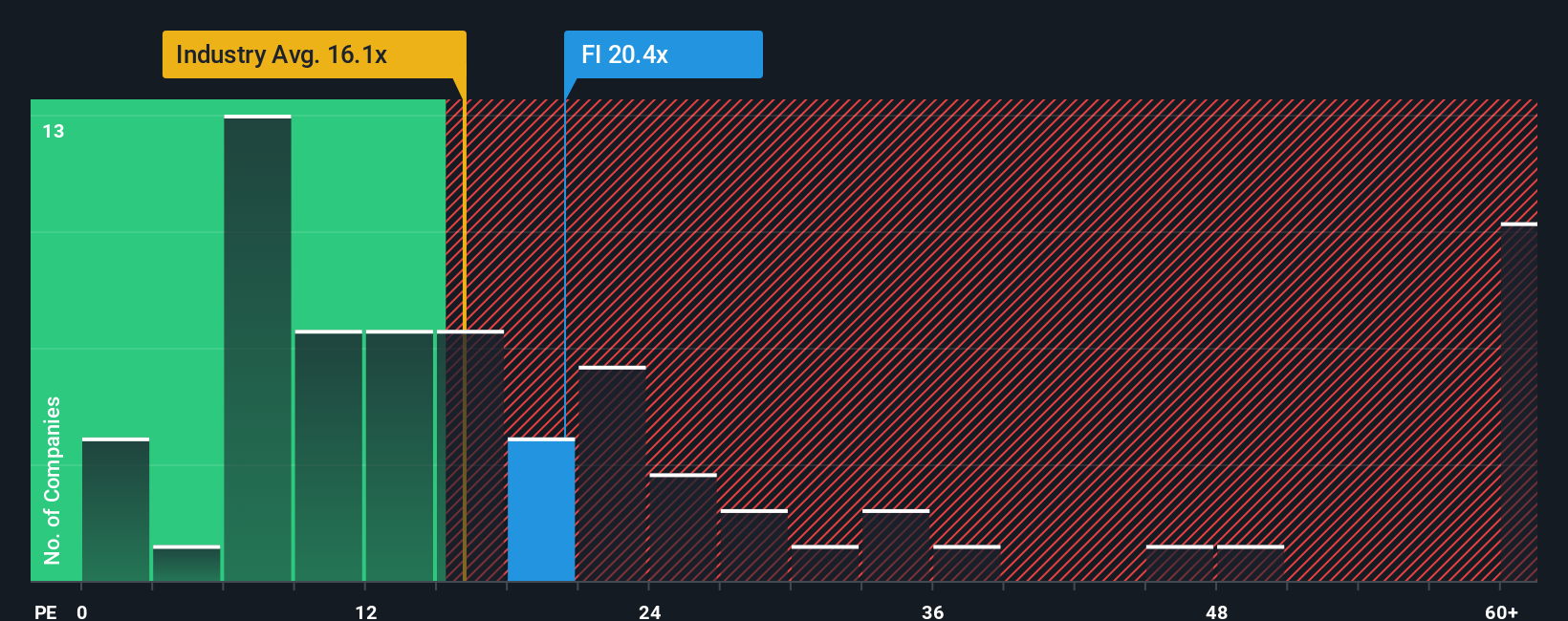1568x621 pixels.
Task: Click the bar just right of PE 24
Action: point(683,526)
